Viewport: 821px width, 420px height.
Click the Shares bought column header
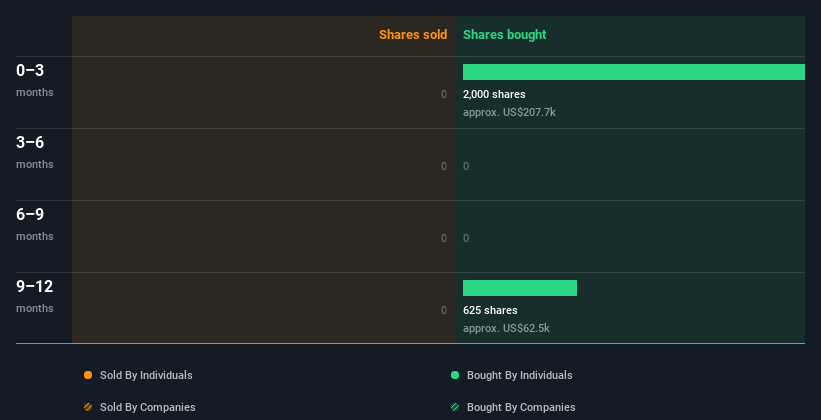(504, 35)
